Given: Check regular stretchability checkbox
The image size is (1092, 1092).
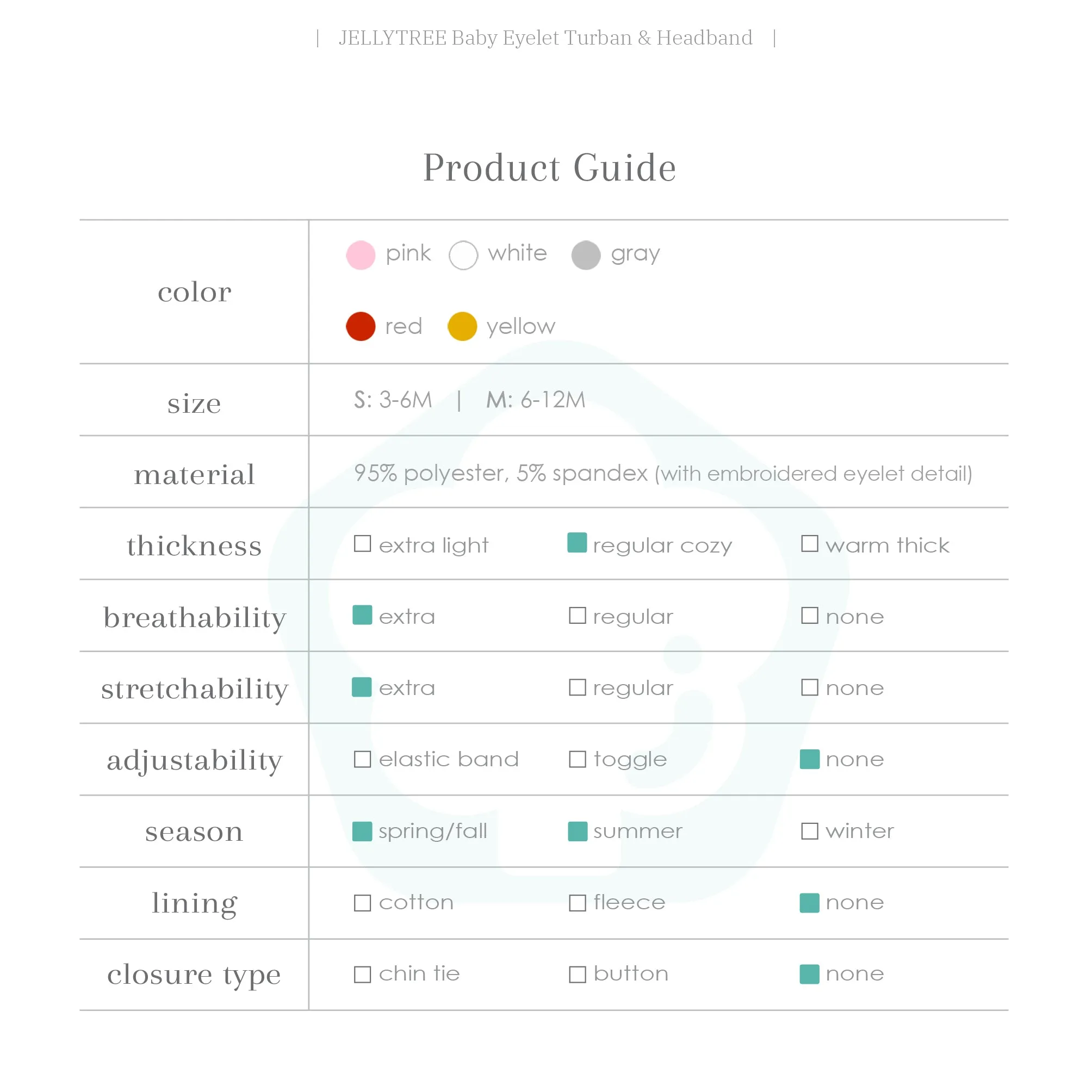Looking at the screenshot, I should pos(578,687).
